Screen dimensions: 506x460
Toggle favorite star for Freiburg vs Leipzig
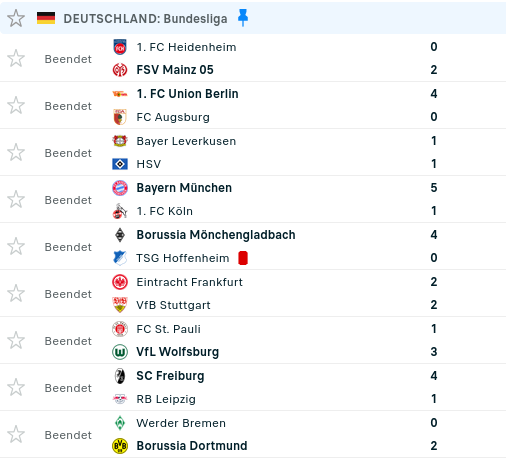click(16, 387)
